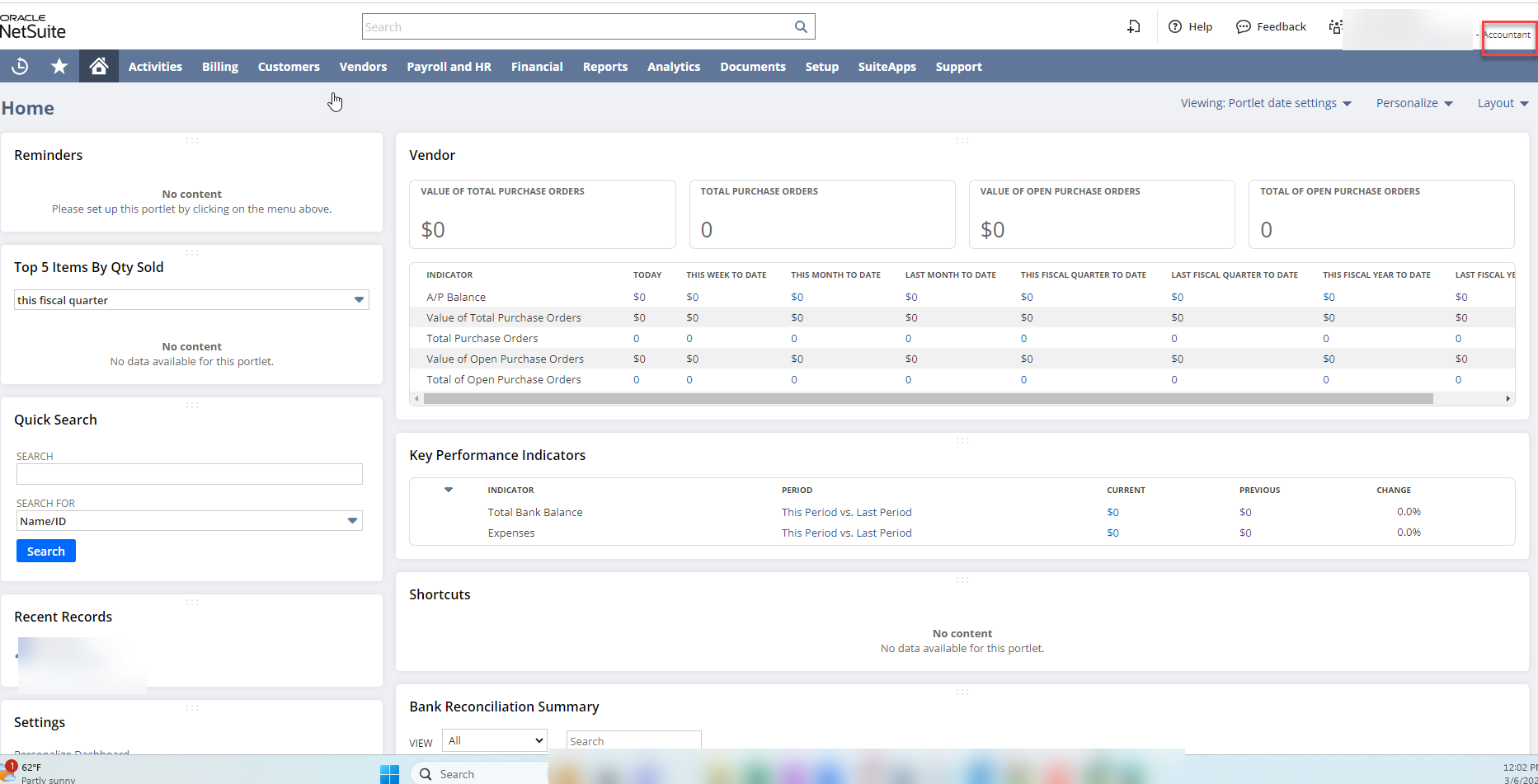
Task: Open the Reports navigation tab
Action: tap(605, 66)
